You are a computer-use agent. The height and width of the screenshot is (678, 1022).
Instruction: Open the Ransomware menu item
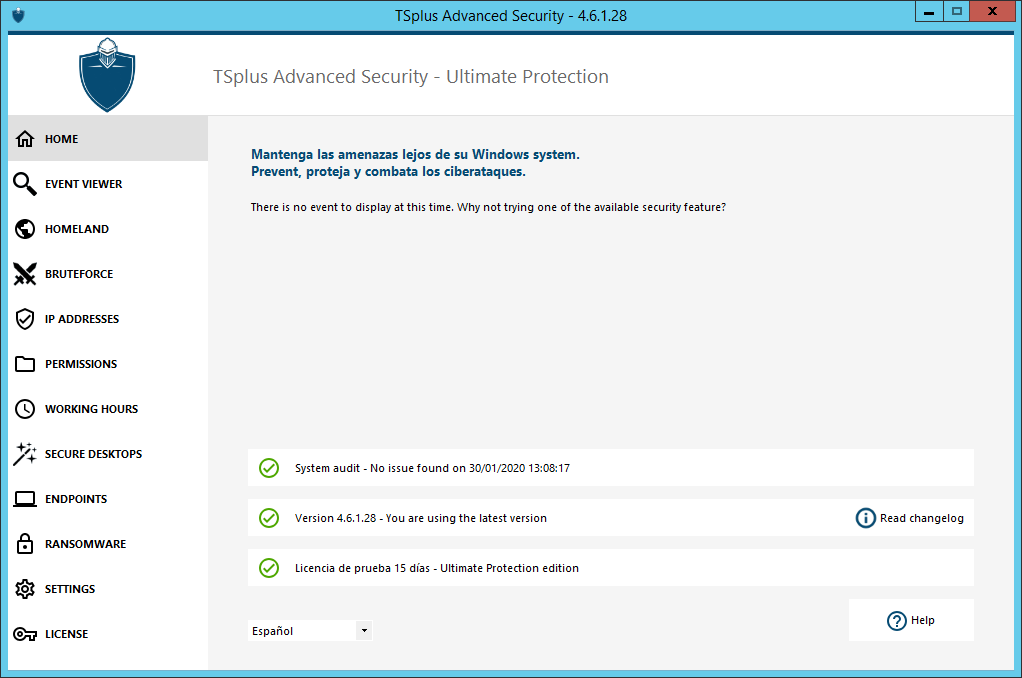click(85, 544)
